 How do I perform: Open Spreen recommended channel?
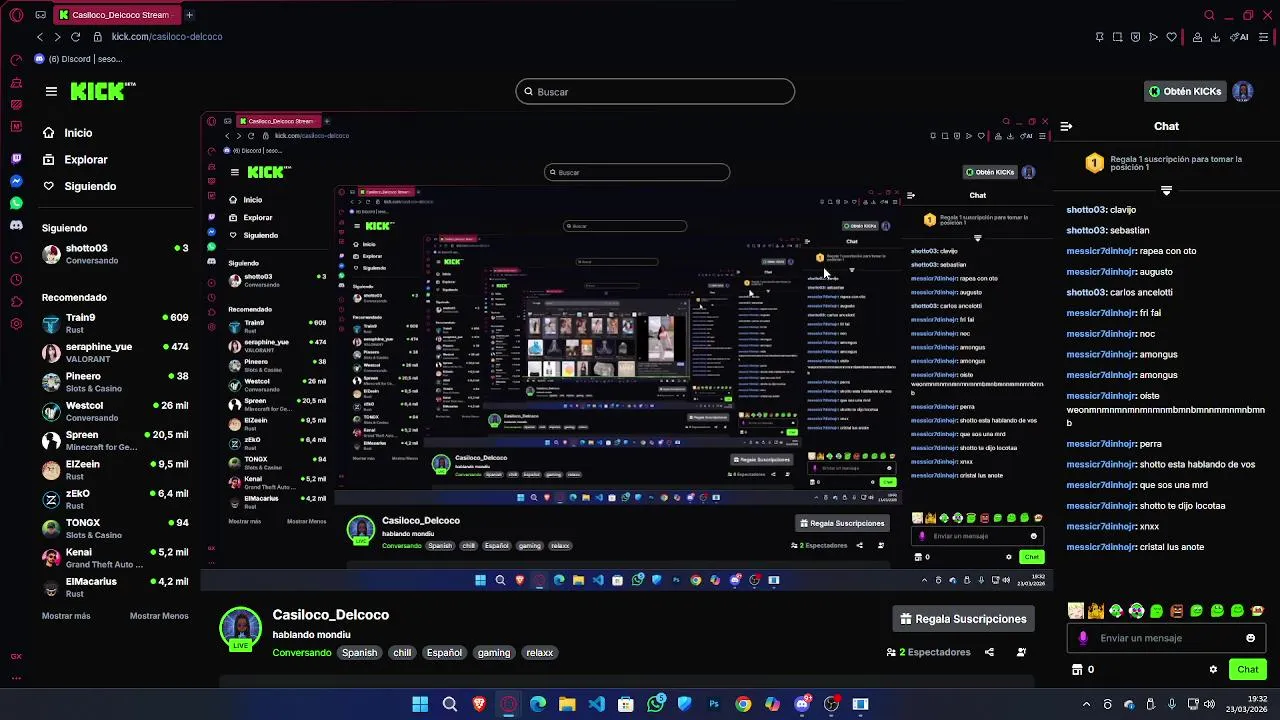click(115, 440)
